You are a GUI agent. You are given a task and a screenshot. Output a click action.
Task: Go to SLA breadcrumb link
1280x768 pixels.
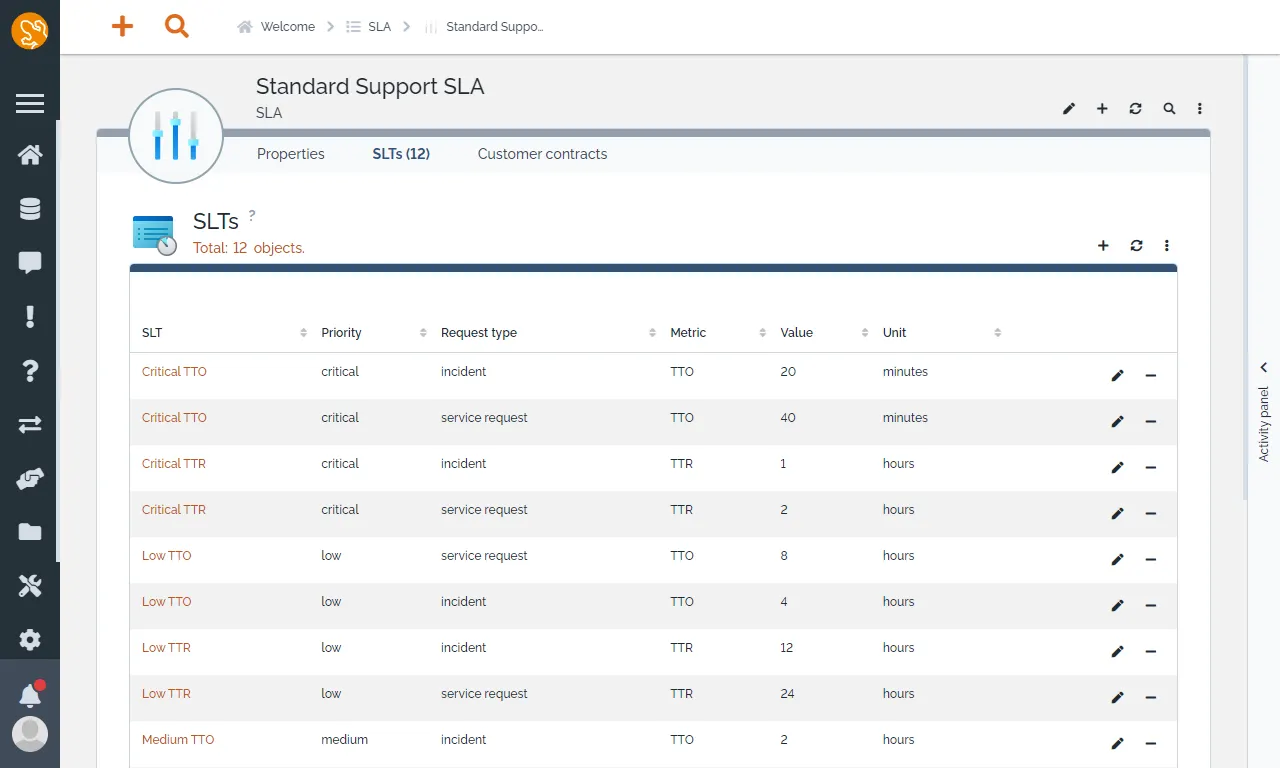click(x=379, y=27)
